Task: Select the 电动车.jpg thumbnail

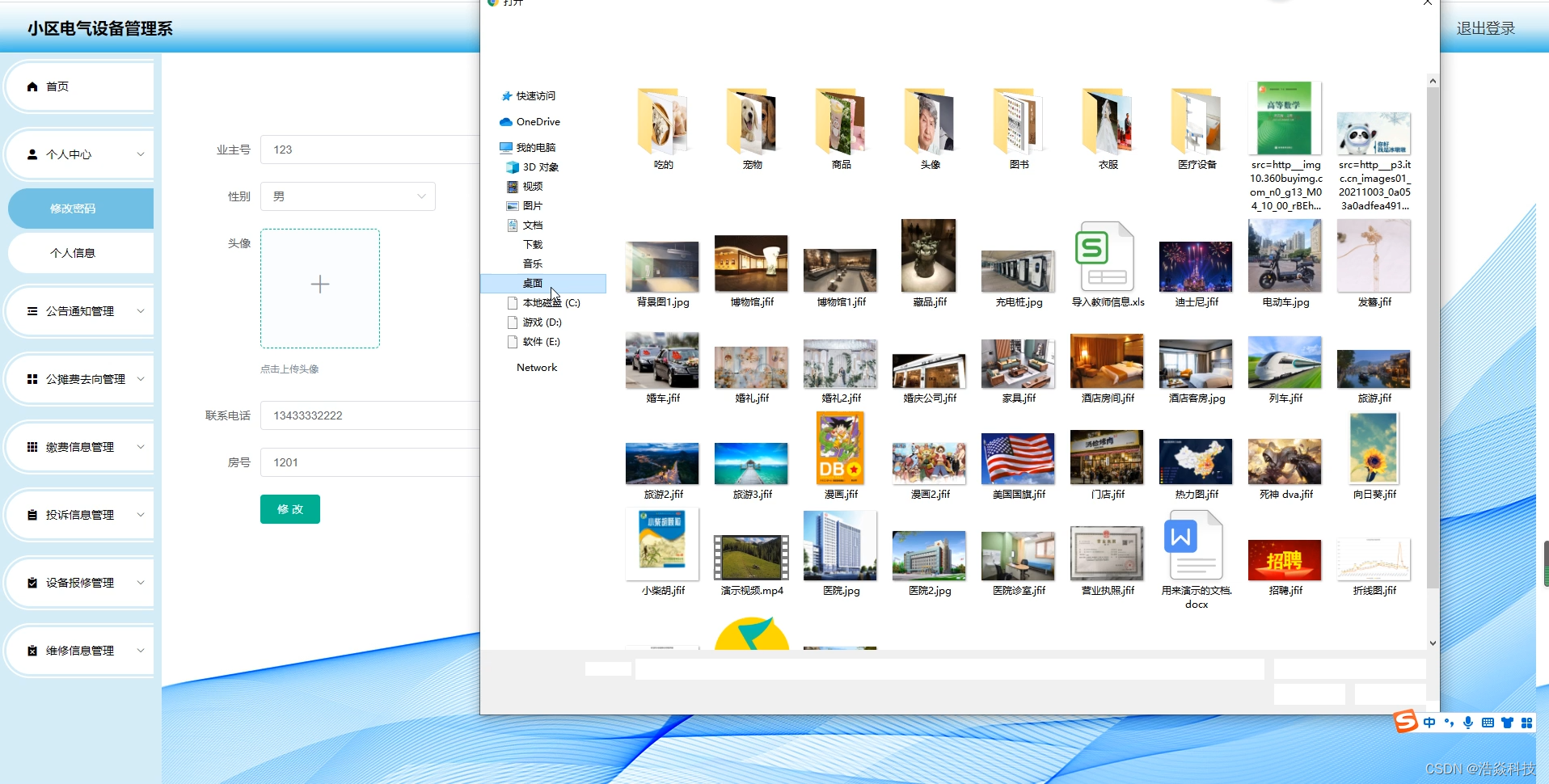Action: click(1285, 256)
